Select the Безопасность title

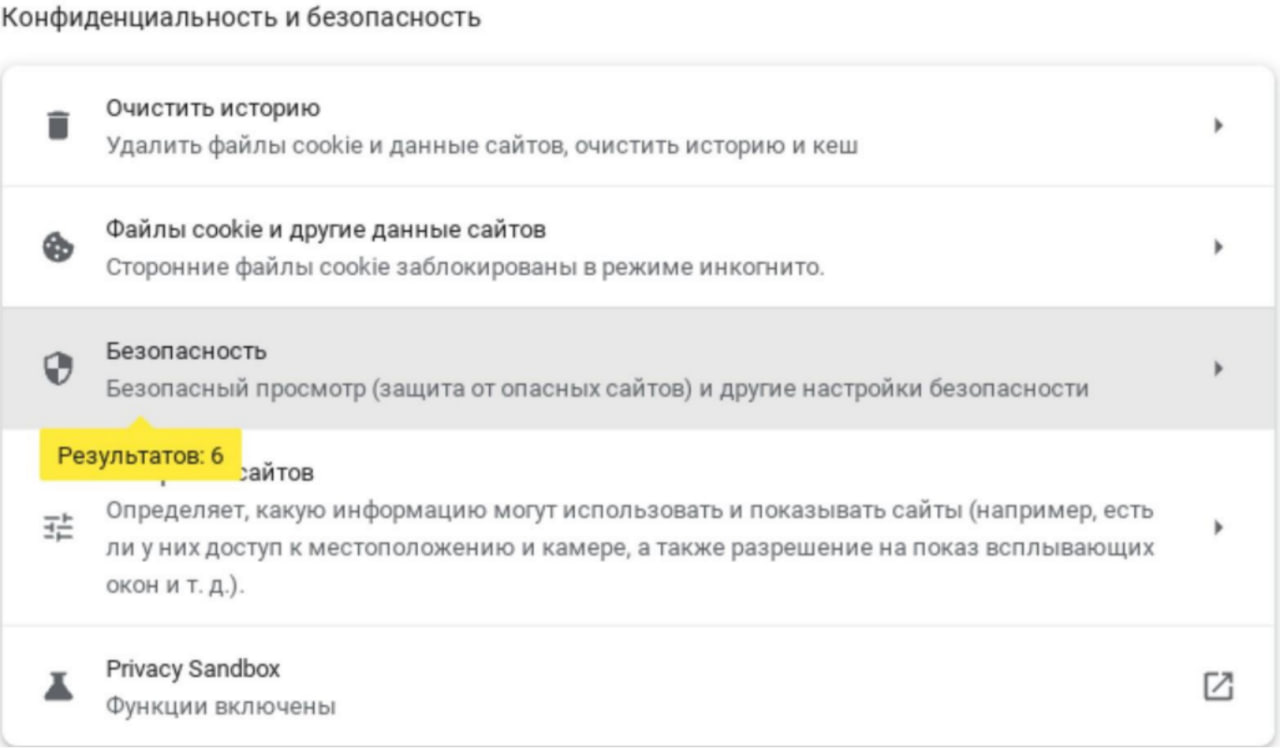coord(186,351)
